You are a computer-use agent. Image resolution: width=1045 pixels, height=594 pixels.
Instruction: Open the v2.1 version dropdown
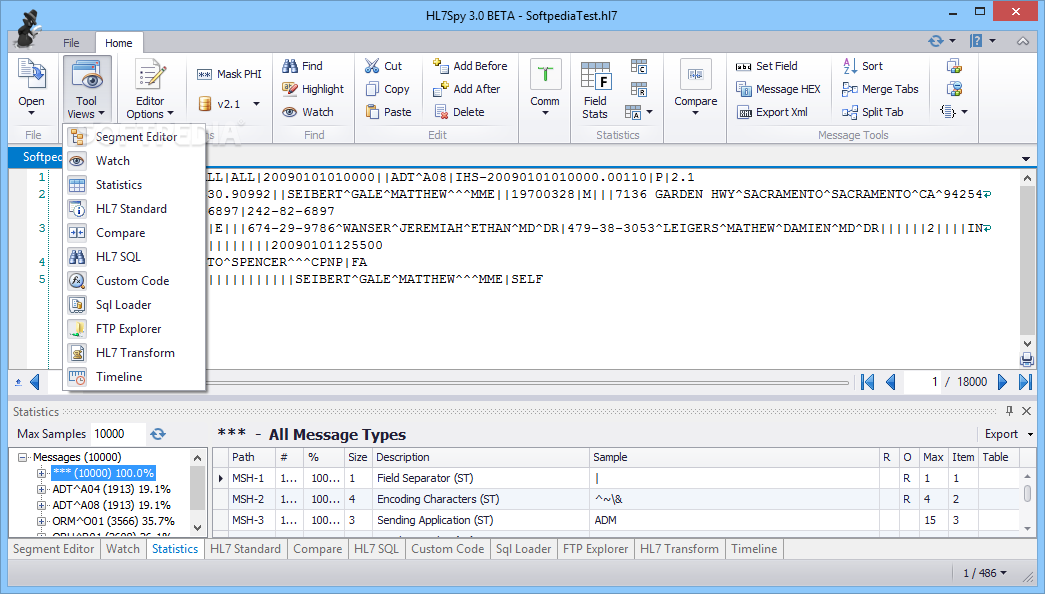257,104
